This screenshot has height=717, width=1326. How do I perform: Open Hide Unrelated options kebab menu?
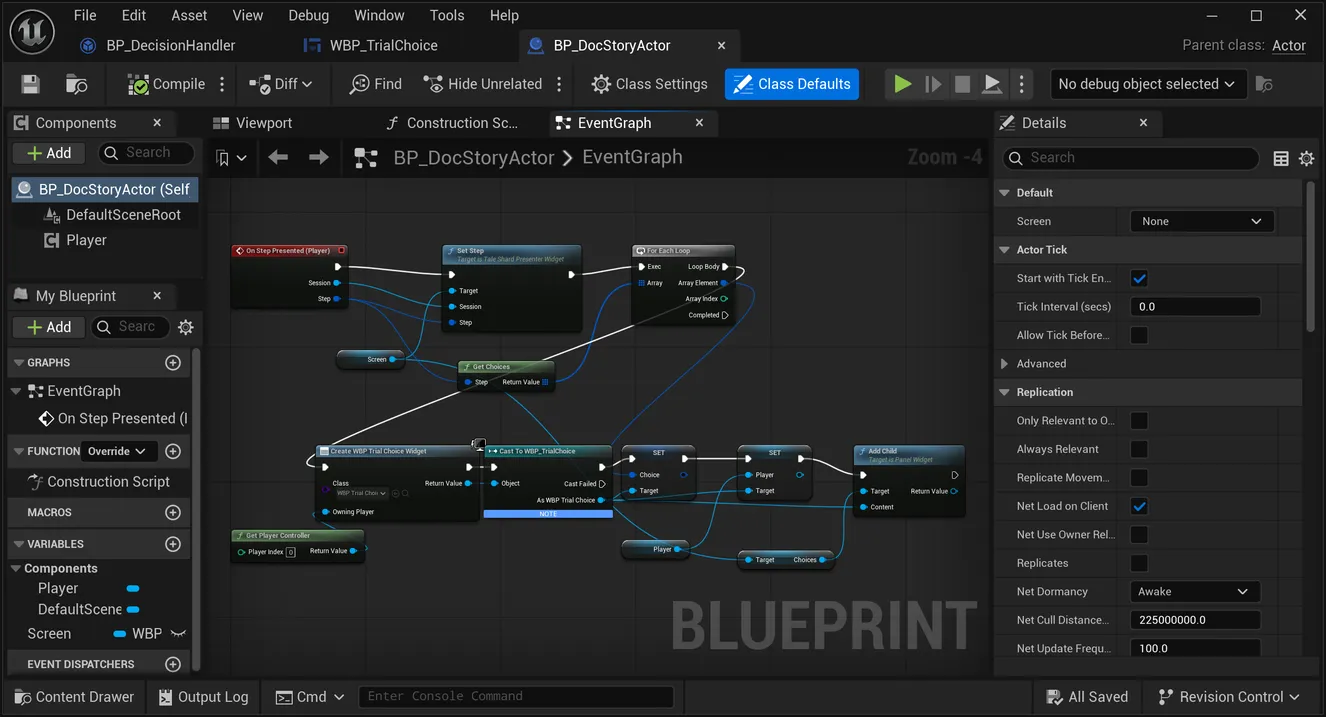coord(559,84)
